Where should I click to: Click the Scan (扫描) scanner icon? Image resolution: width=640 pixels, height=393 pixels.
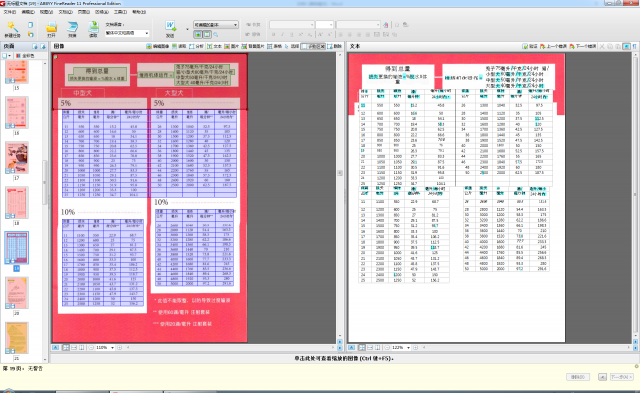coord(72,27)
